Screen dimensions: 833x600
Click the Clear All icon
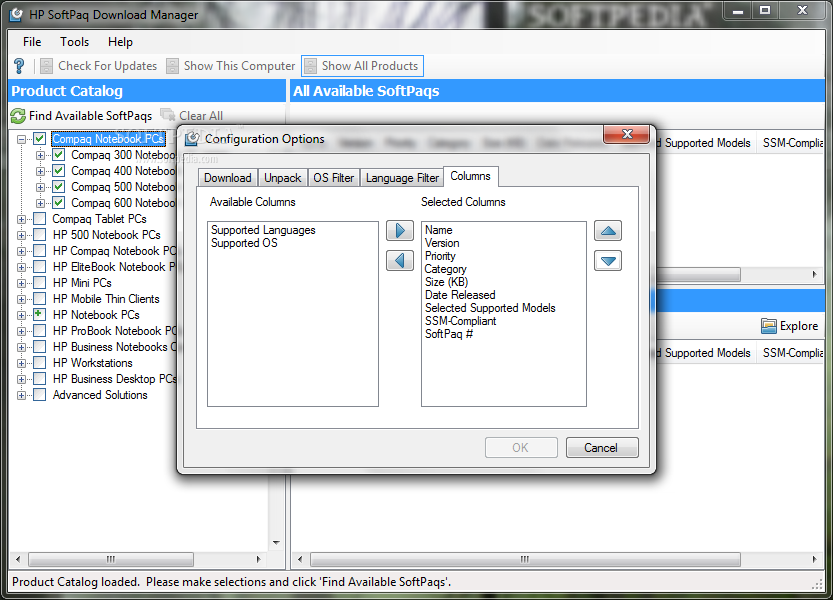168,115
